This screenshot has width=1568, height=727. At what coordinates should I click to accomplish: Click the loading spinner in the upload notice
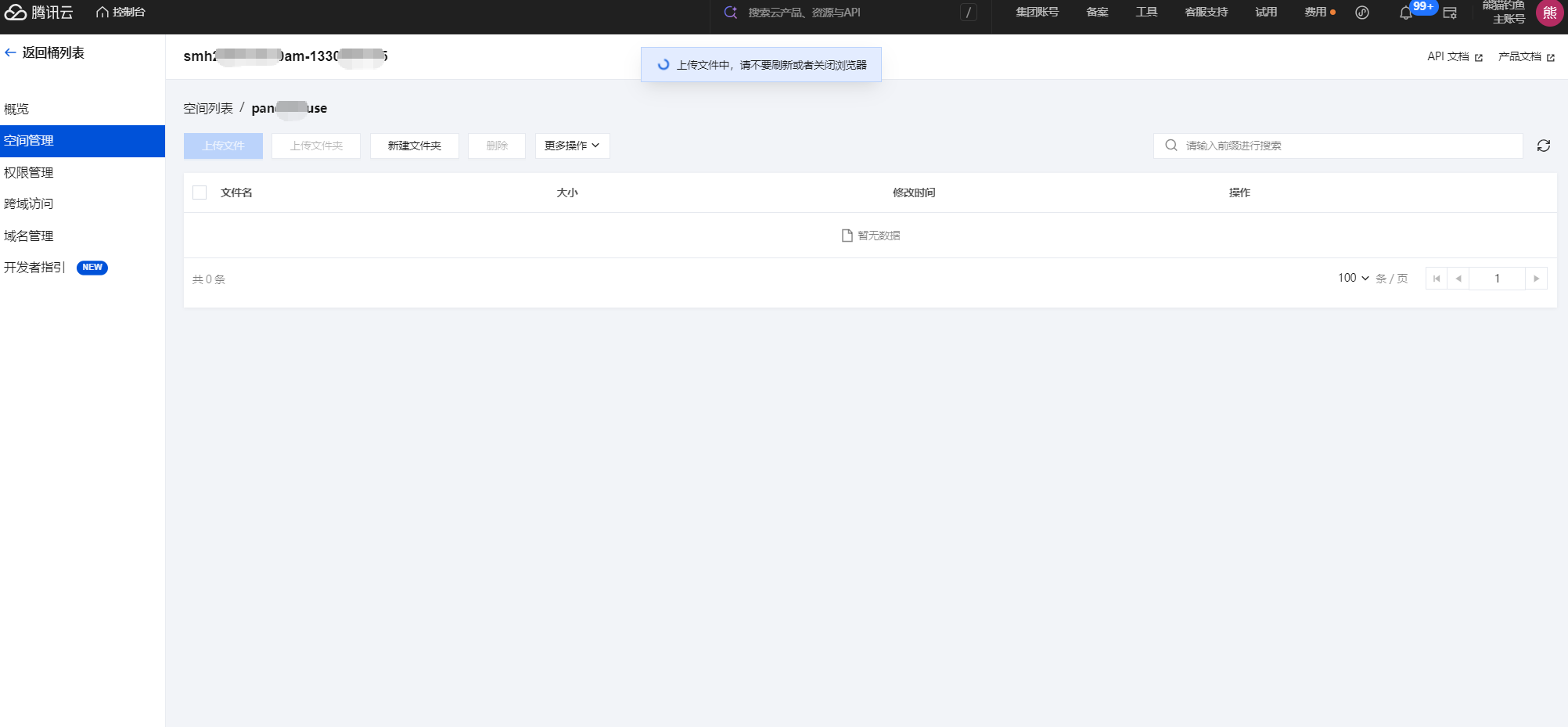pyautogui.click(x=664, y=65)
